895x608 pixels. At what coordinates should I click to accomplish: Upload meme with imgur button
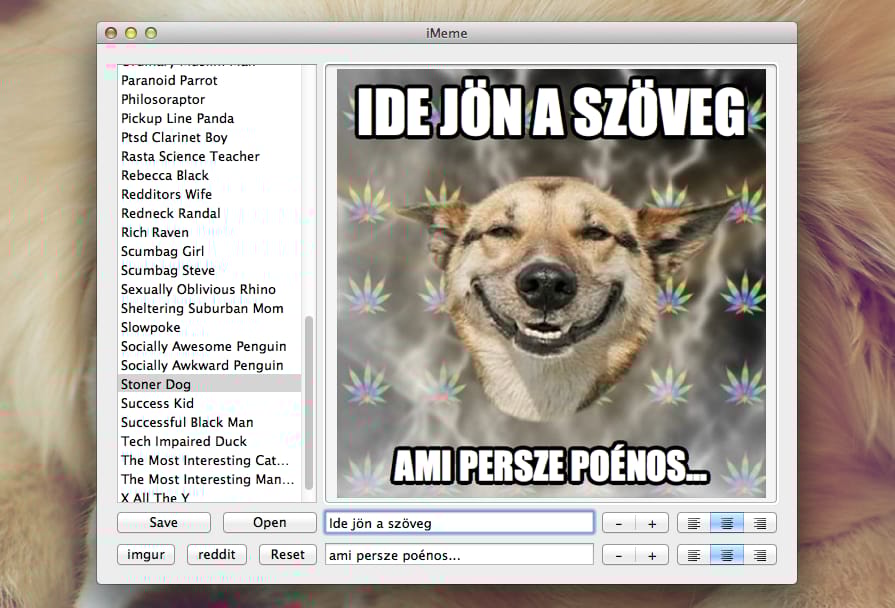[x=146, y=554]
